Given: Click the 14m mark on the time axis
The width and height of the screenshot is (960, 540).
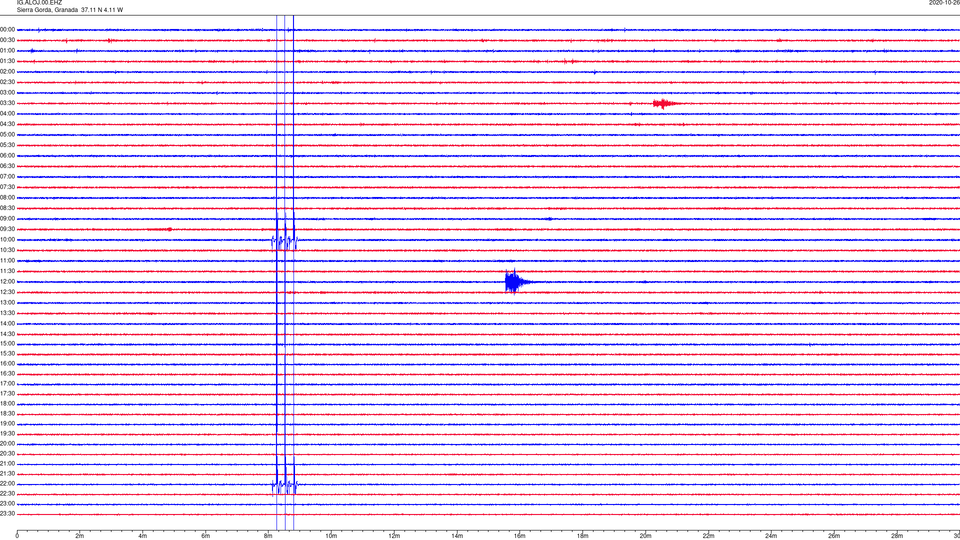Looking at the screenshot, I should (457, 536).
